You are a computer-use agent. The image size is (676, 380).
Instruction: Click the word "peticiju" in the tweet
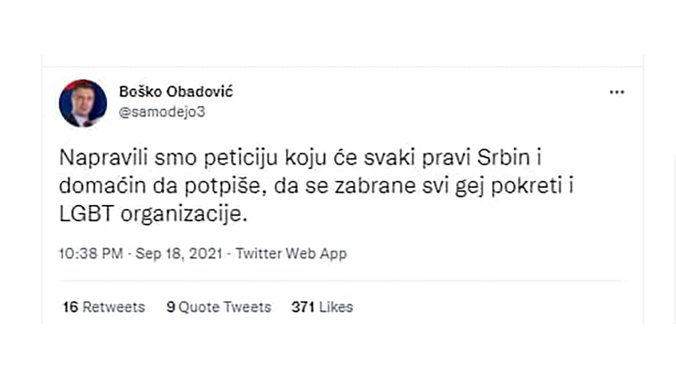point(241,158)
